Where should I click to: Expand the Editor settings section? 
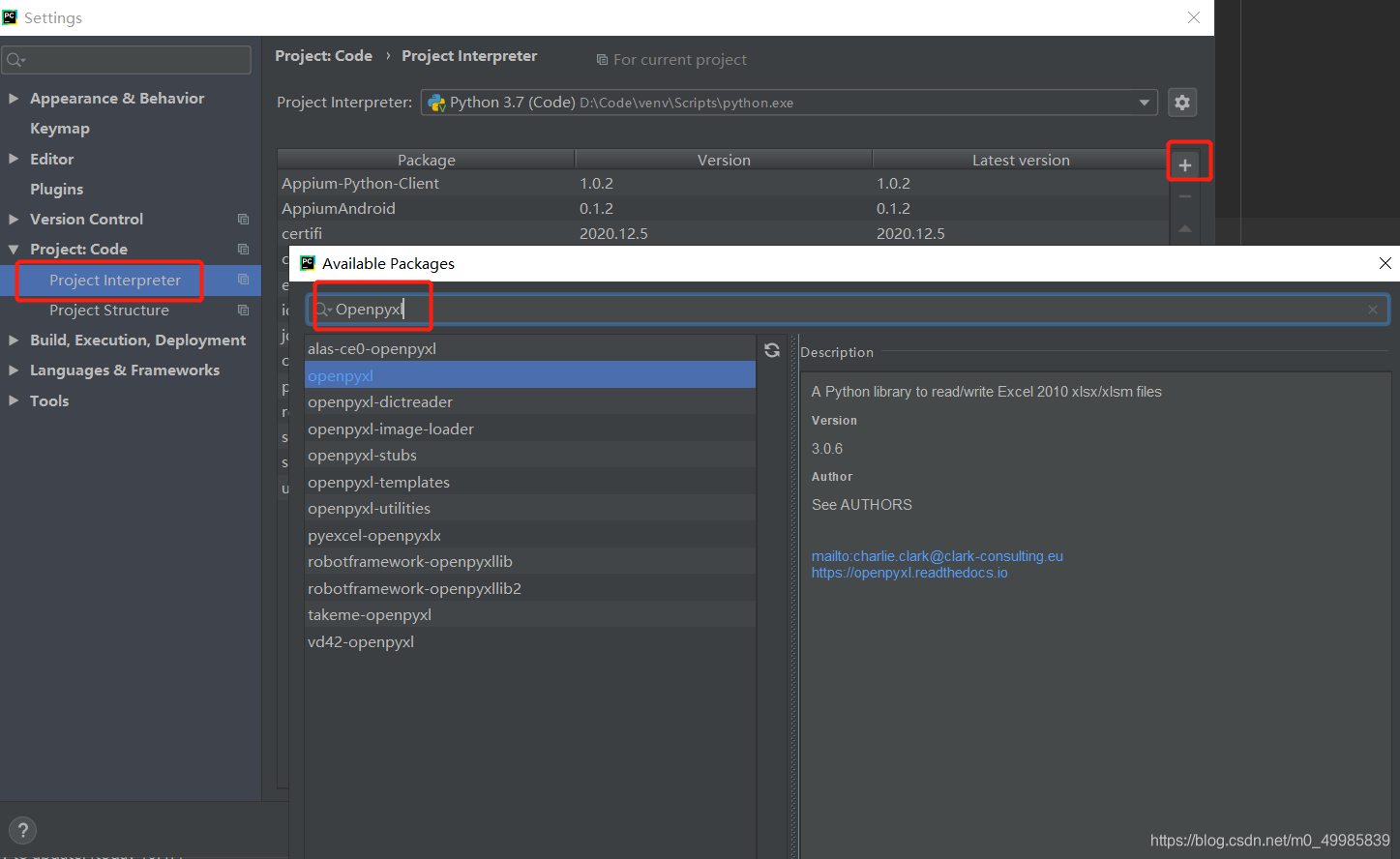coord(14,159)
